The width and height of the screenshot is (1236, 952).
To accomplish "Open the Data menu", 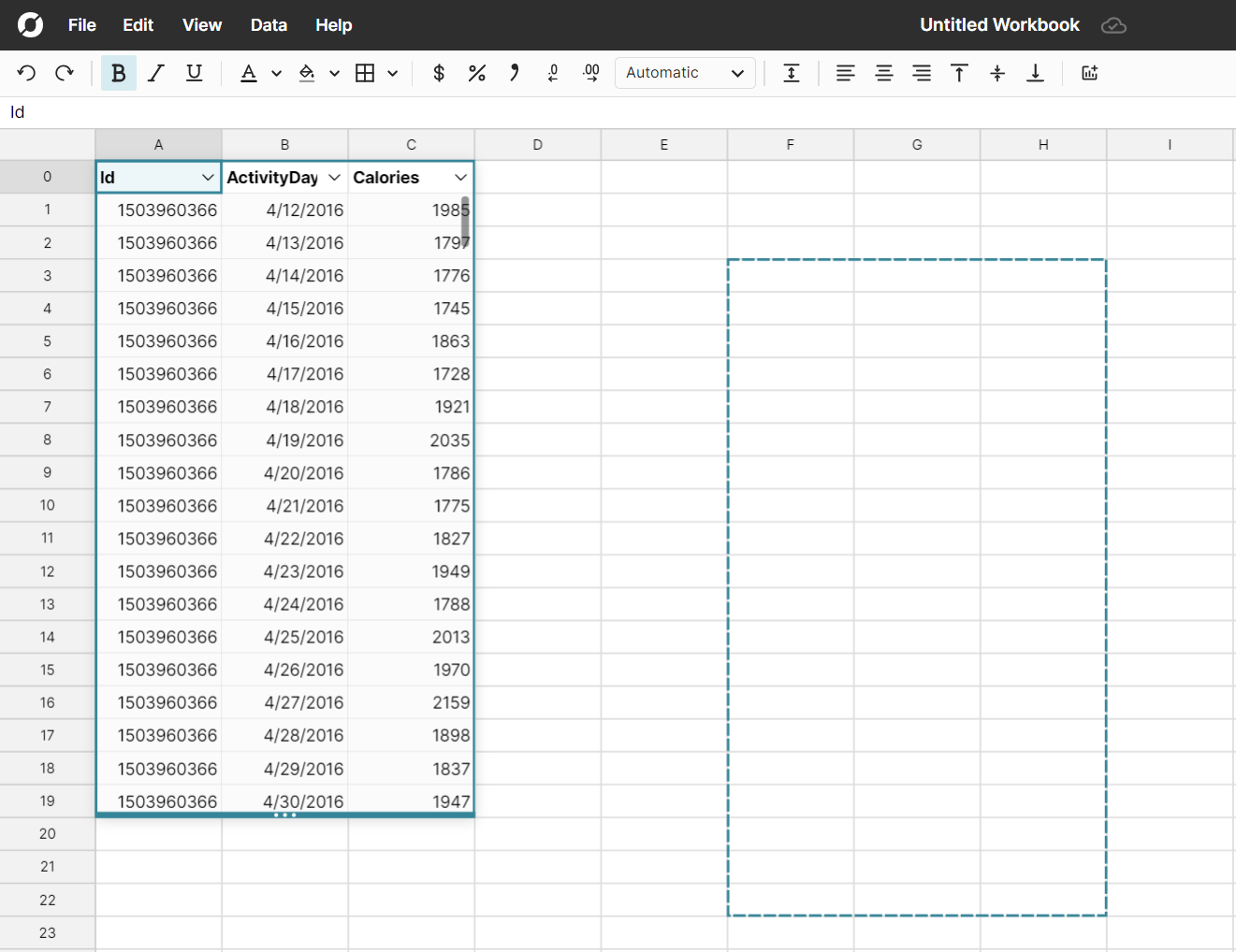I will (269, 25).
